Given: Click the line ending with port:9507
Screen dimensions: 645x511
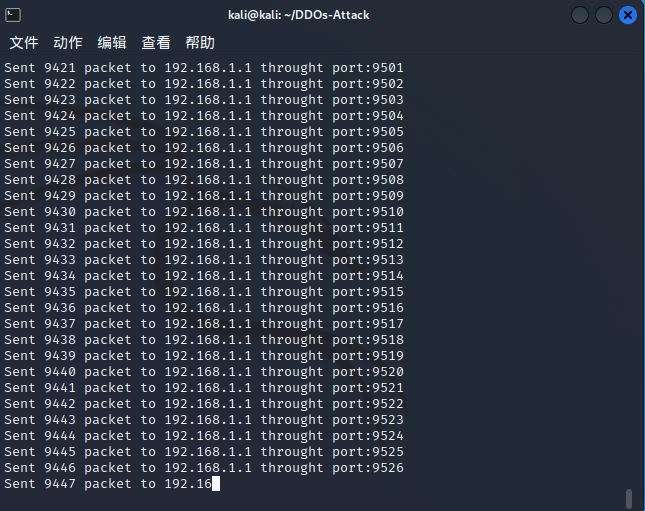Looking at the screenshot, I should [204, 164].
